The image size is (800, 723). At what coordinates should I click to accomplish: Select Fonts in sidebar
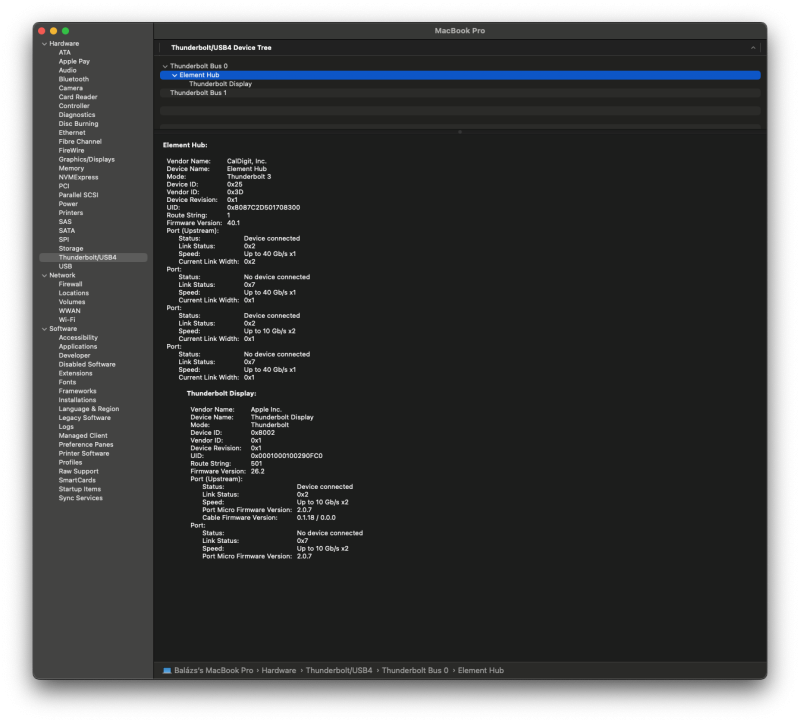[67, 382]
